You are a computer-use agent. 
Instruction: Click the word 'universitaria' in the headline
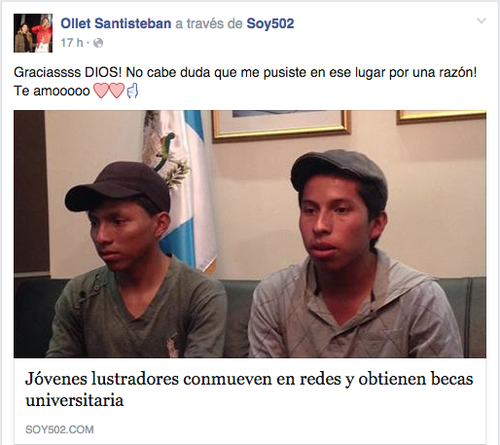[x=74, y=400]
